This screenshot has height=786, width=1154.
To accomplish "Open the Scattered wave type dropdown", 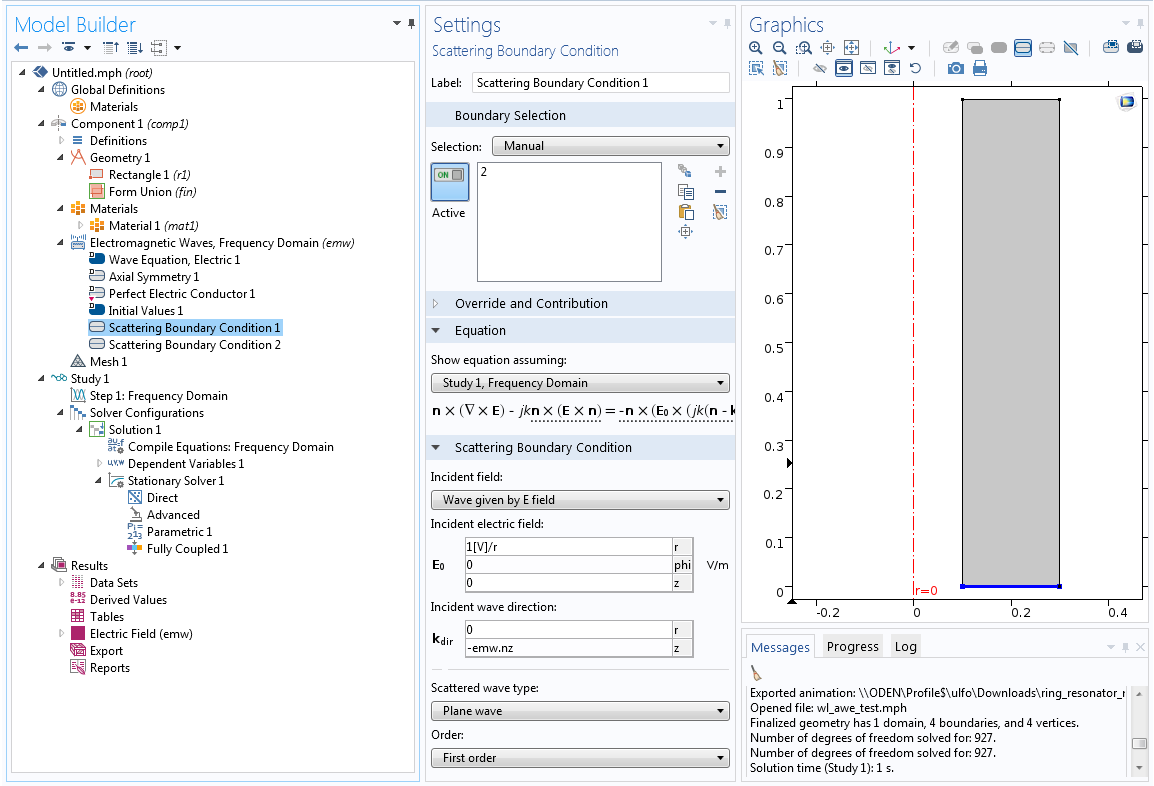I will pyautogui.click(x=580, y=711).
